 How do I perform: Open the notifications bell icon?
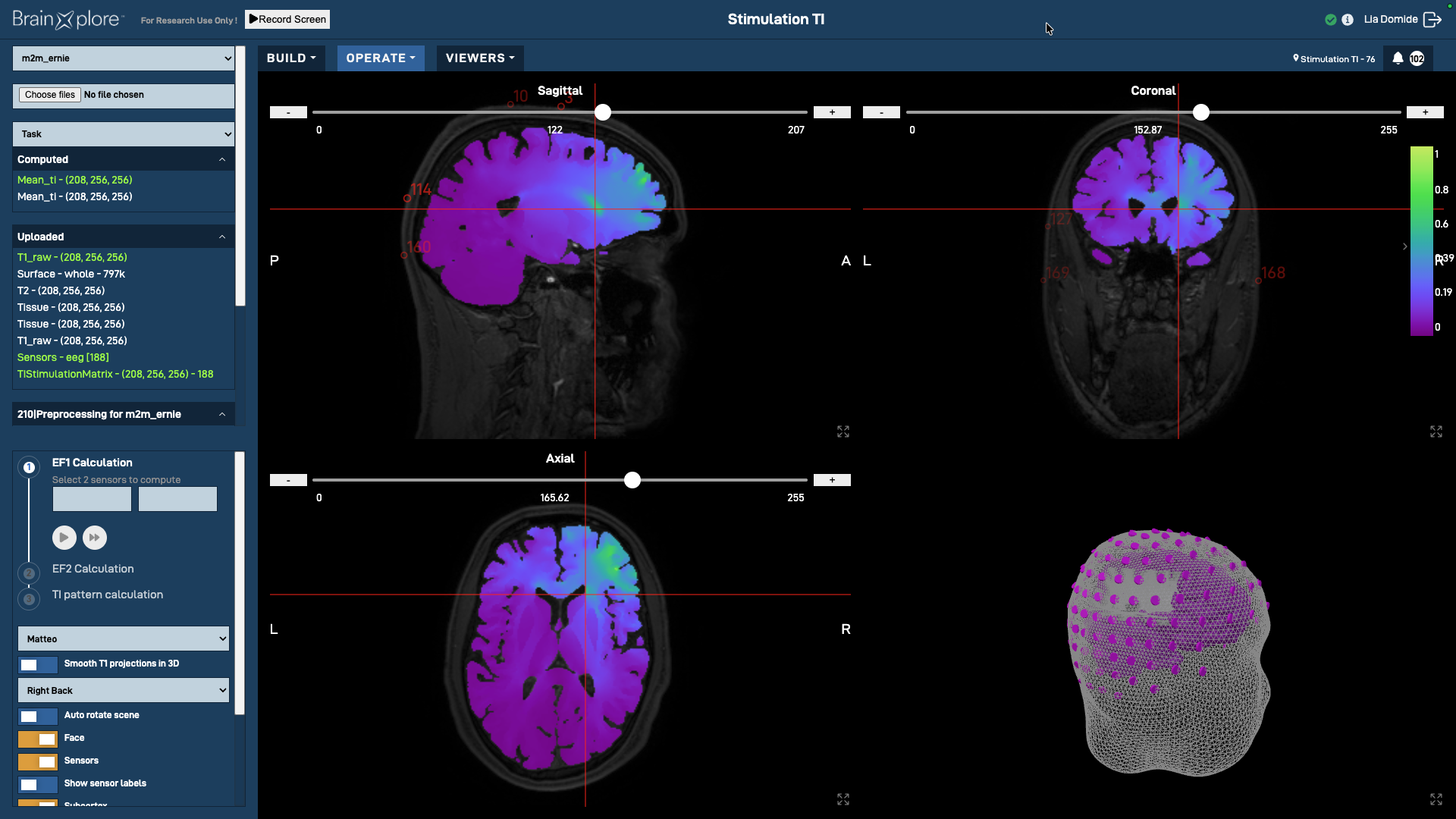1398,58
